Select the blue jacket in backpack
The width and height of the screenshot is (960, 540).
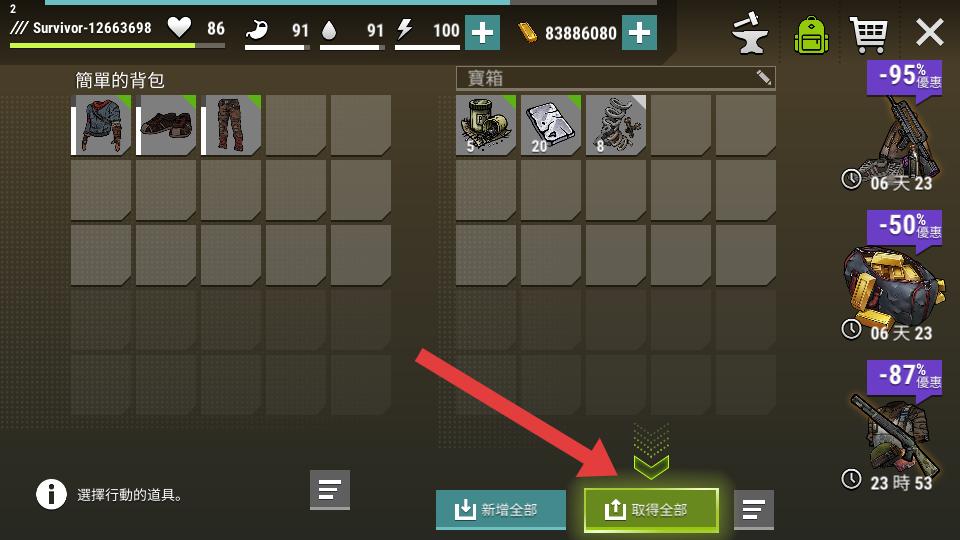(x=101, y=125)
